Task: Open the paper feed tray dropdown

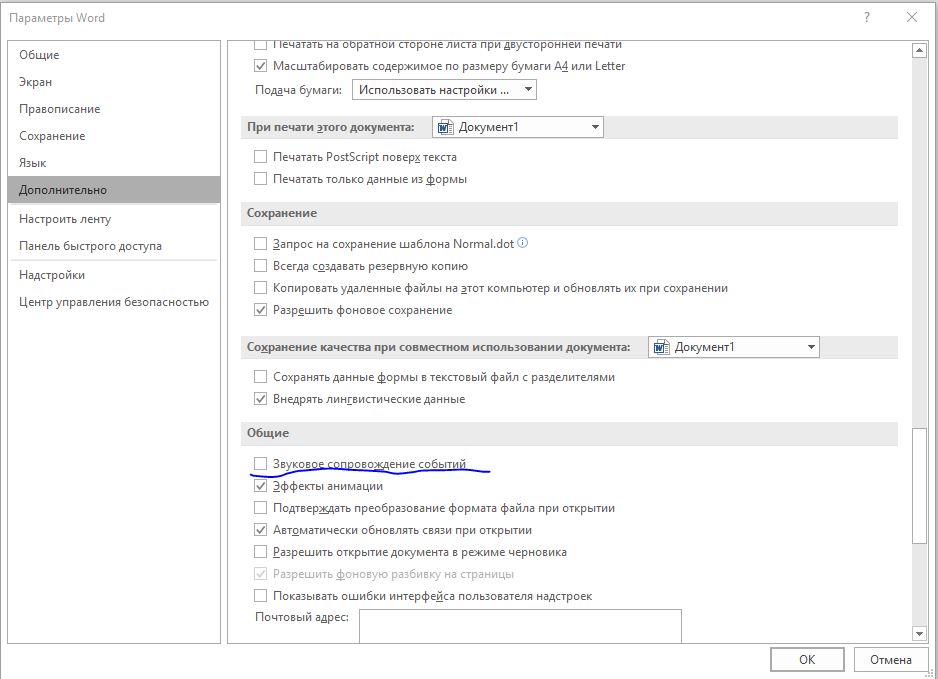Action: coord(444,90)
